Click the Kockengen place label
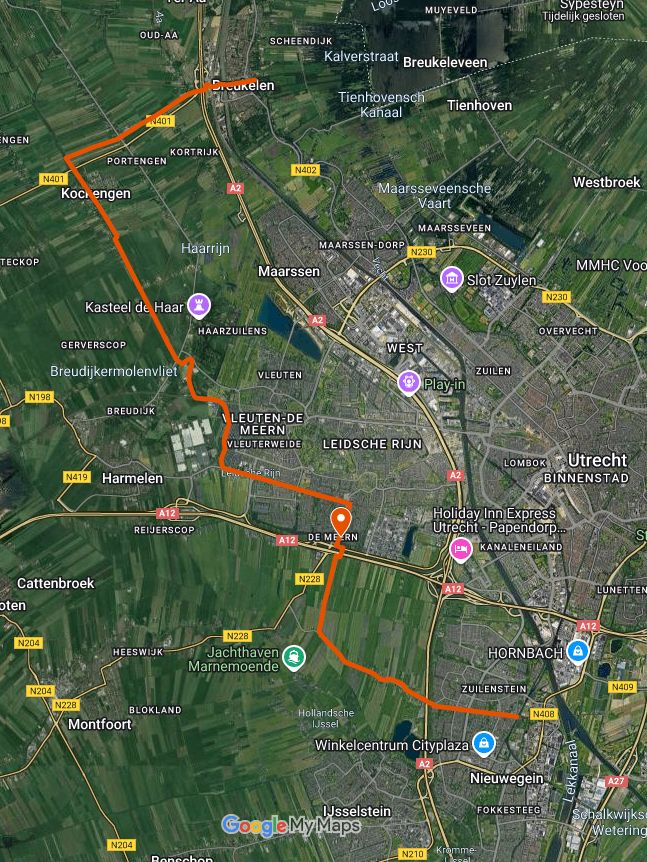 pyautogui.click(x=96, y=194)
